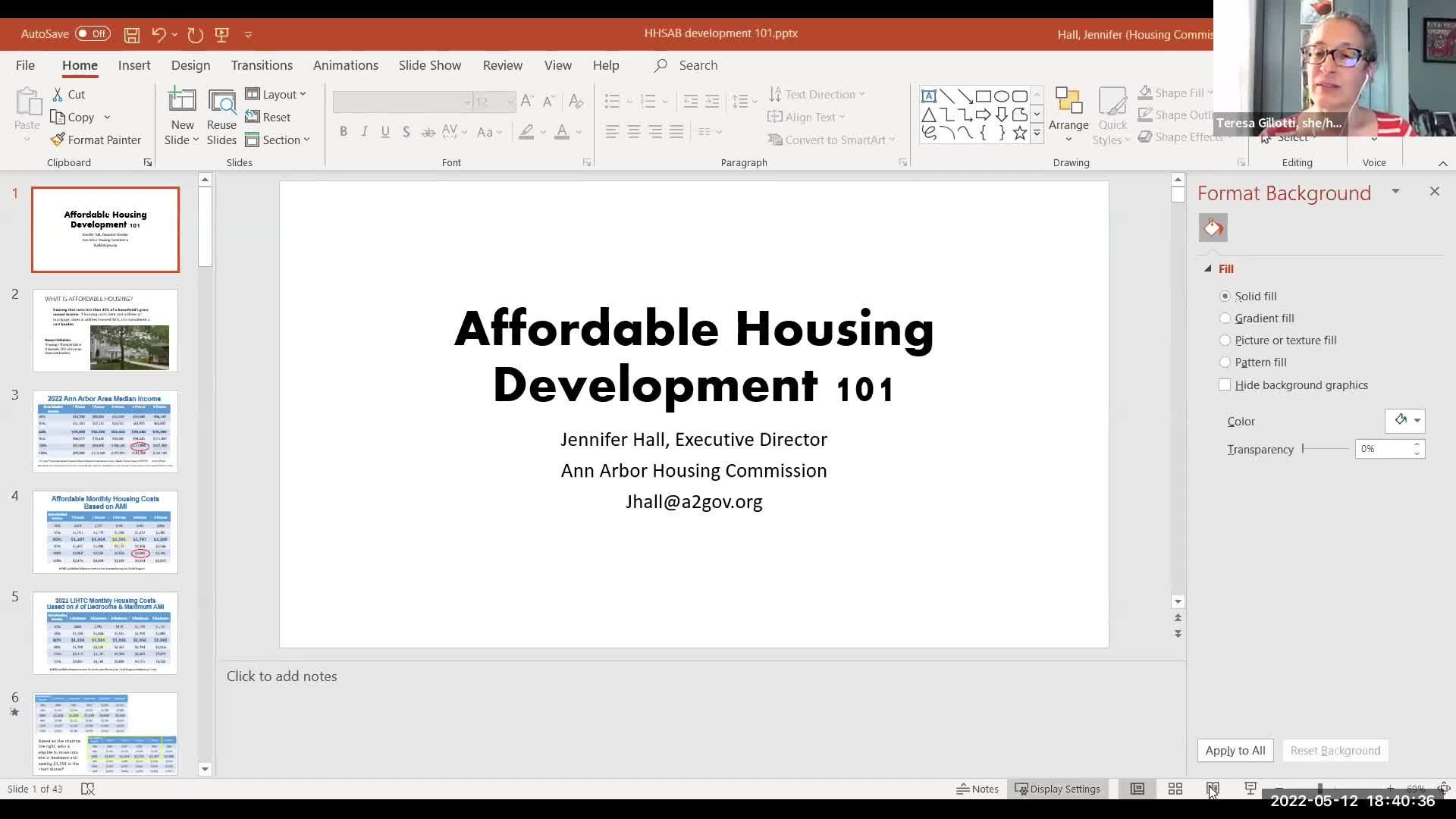Collapse the ribbon arrow
This screenshot has width=1456, height=819.
coord(1443,163)
